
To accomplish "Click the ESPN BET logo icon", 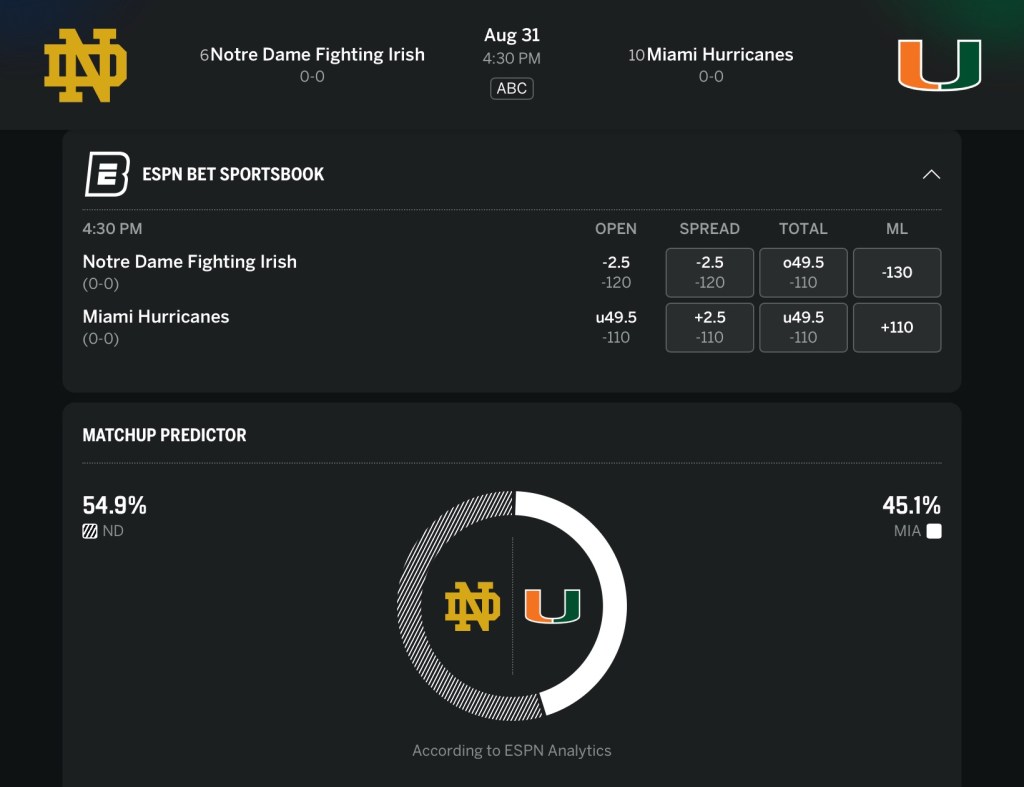I will 107,174.
